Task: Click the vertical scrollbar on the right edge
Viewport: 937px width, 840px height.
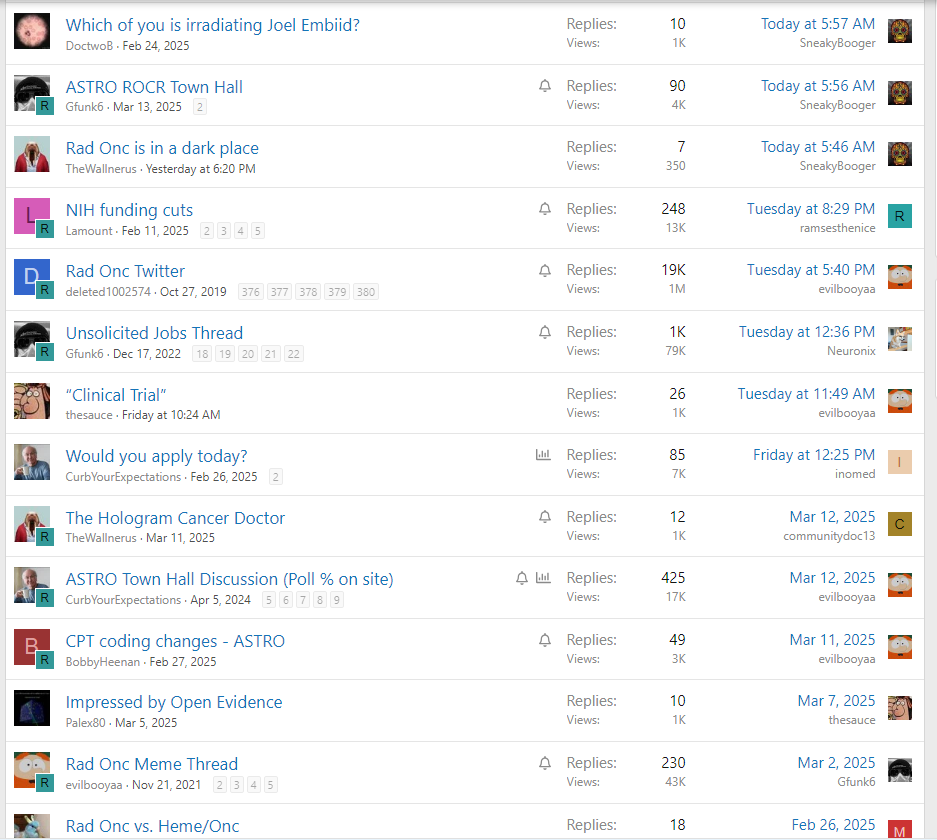Action: tap(931, 400)
